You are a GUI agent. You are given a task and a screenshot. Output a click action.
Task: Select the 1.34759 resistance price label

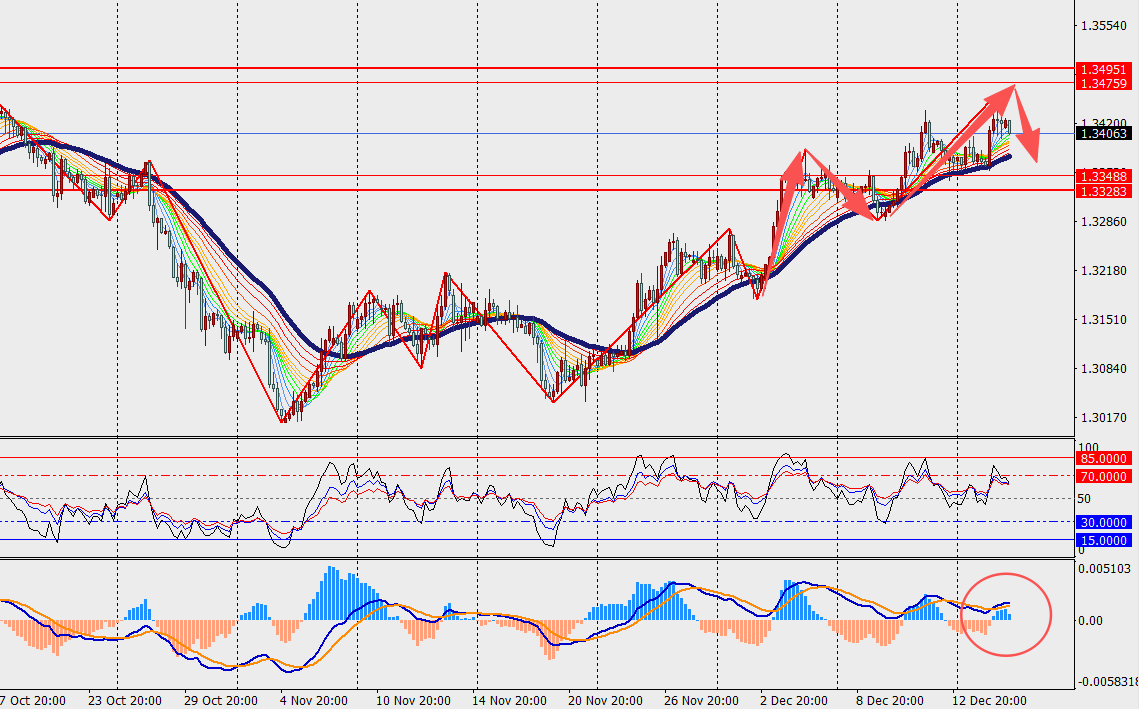[x=1105, y=83]
